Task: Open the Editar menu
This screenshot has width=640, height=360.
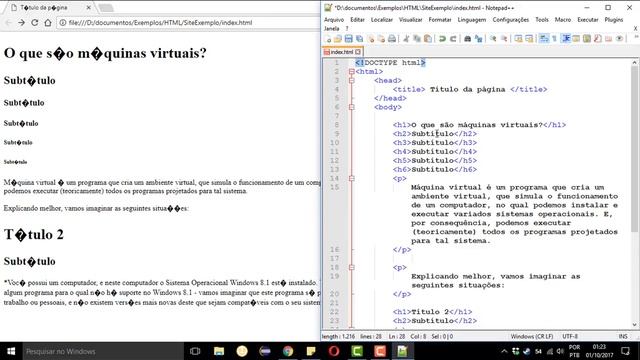Action: click(357, 20)
